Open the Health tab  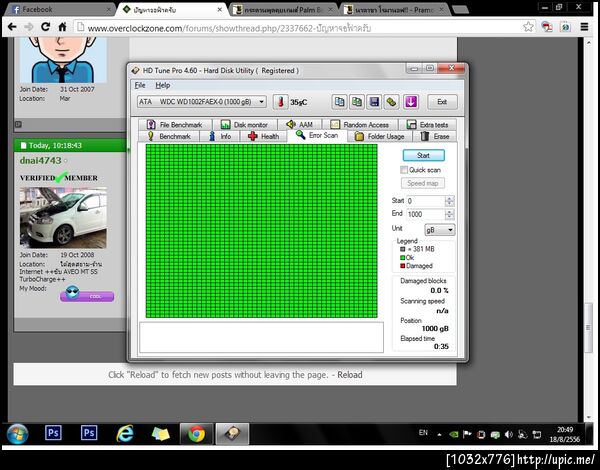[x=263, y=136]
